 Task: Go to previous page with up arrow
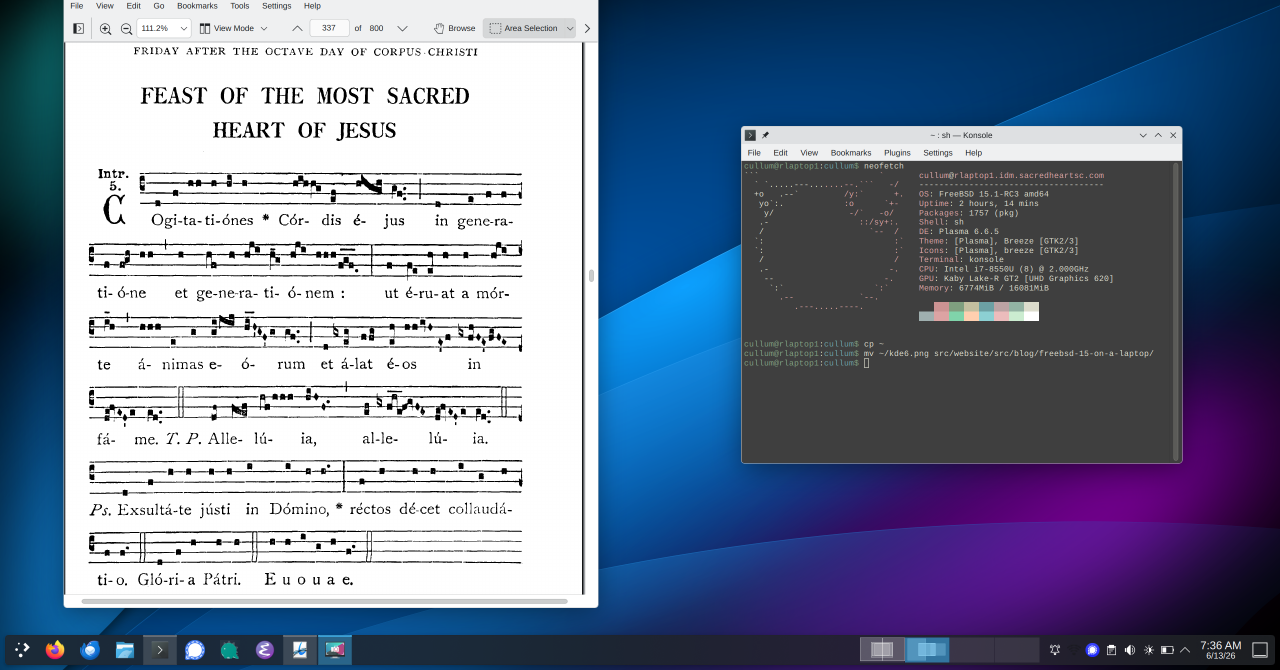[297, 28]
